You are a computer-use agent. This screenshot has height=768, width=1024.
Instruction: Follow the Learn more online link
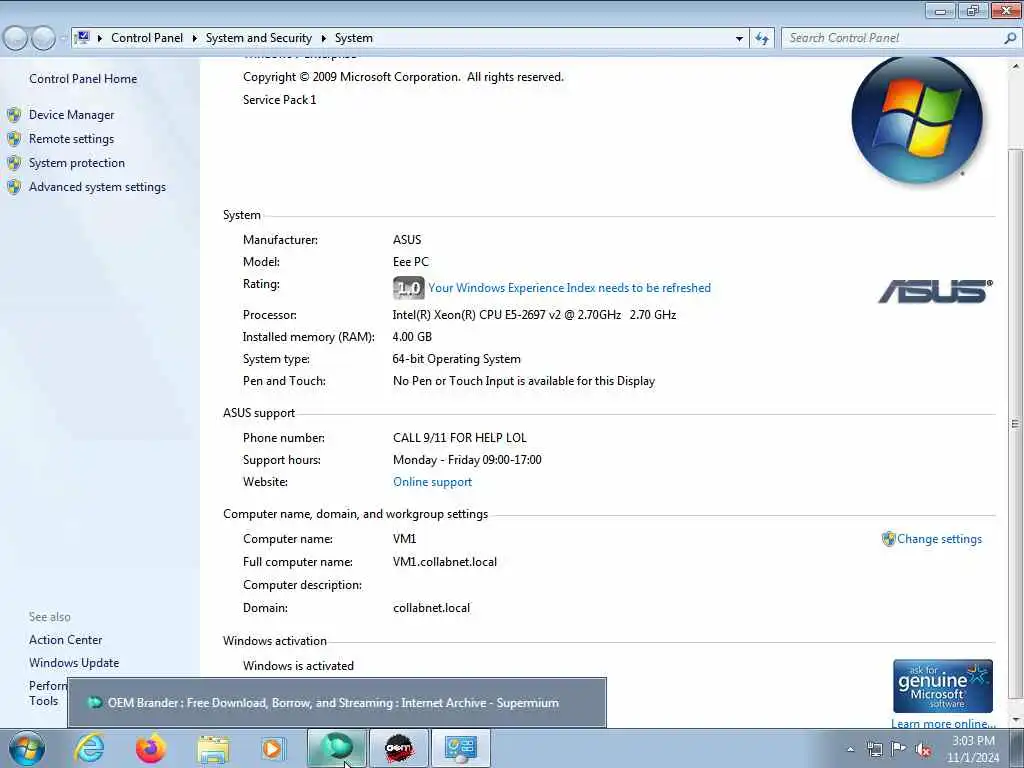pos(943,724)
